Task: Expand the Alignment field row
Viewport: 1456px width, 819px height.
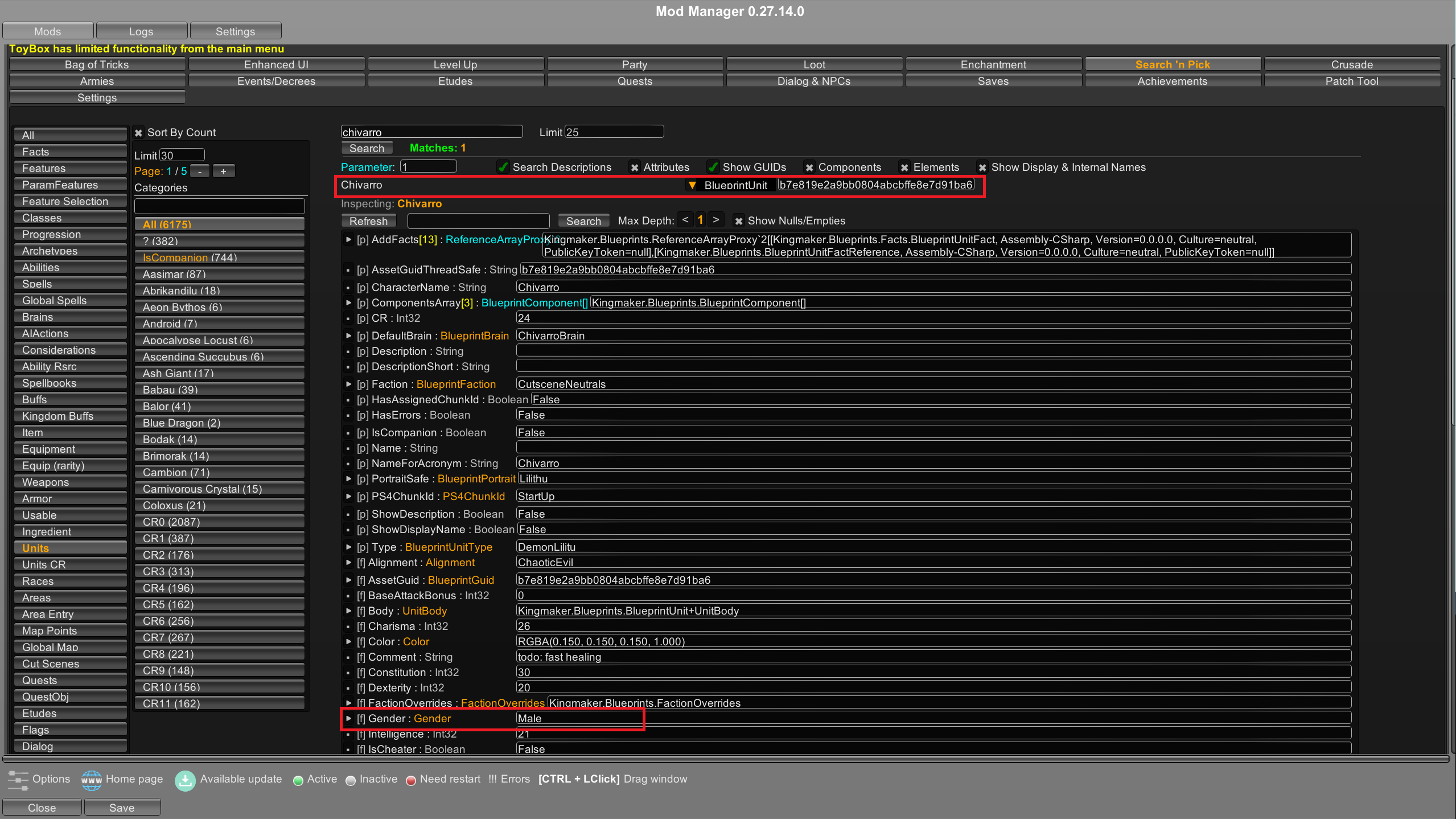Action: tap(348, 563)
